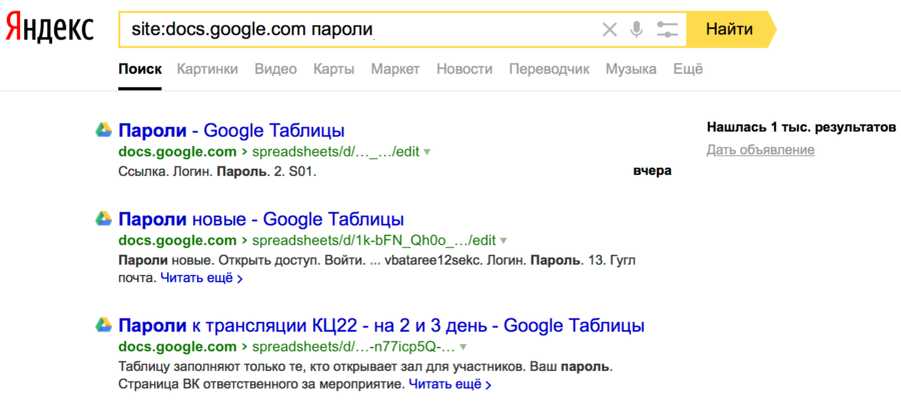Click snippet 'Ссылка. Логин. Пароль. 2. S01.'
Image resolution: width=901 pixels, height=406 pixels.
(x=218, y=171)
